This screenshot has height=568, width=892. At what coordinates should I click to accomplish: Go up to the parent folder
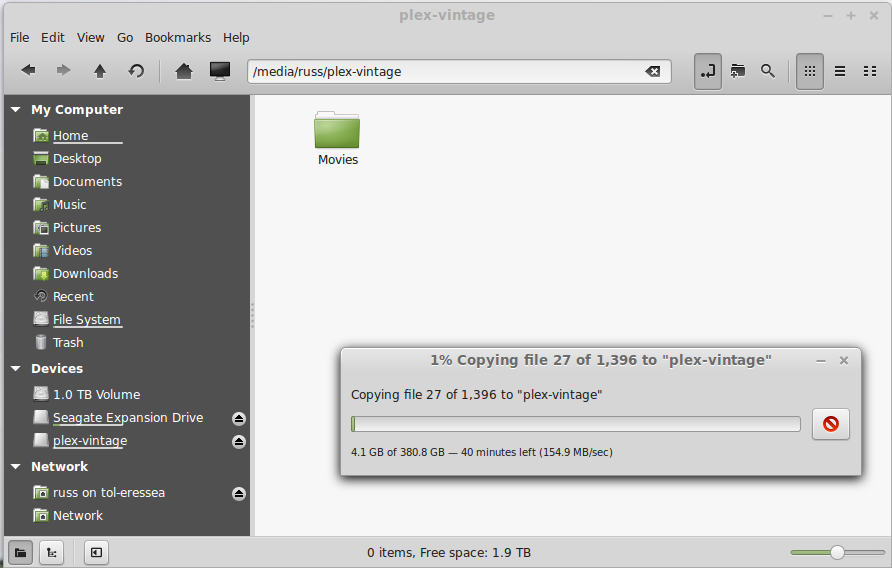pyautogui.click(x=100, y=71)
